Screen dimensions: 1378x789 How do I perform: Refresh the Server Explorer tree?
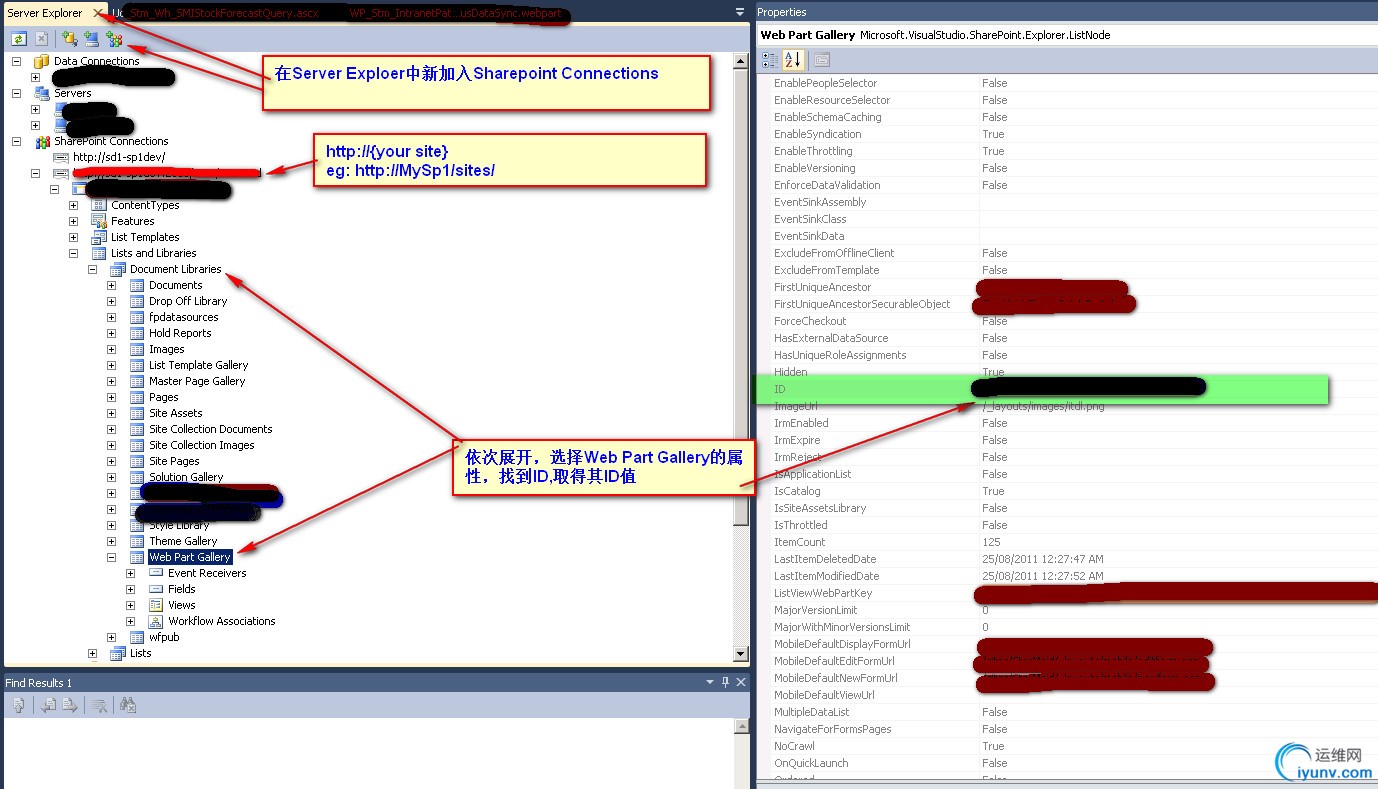[x=18, y=39]
